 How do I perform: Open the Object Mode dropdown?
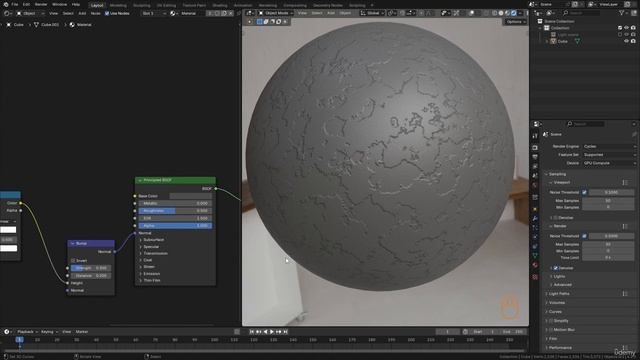pos(276,13)
